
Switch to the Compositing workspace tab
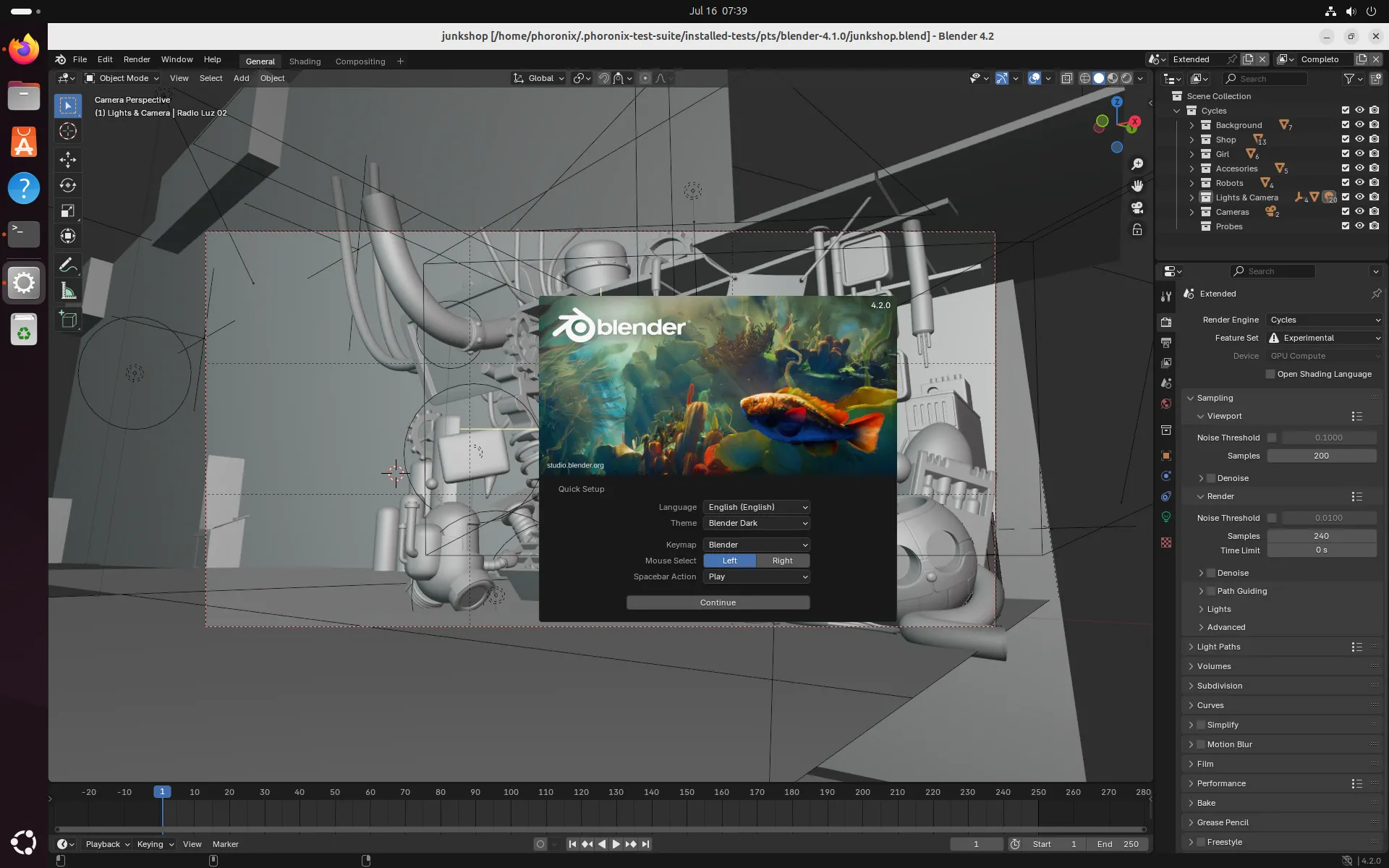[360, 61]
